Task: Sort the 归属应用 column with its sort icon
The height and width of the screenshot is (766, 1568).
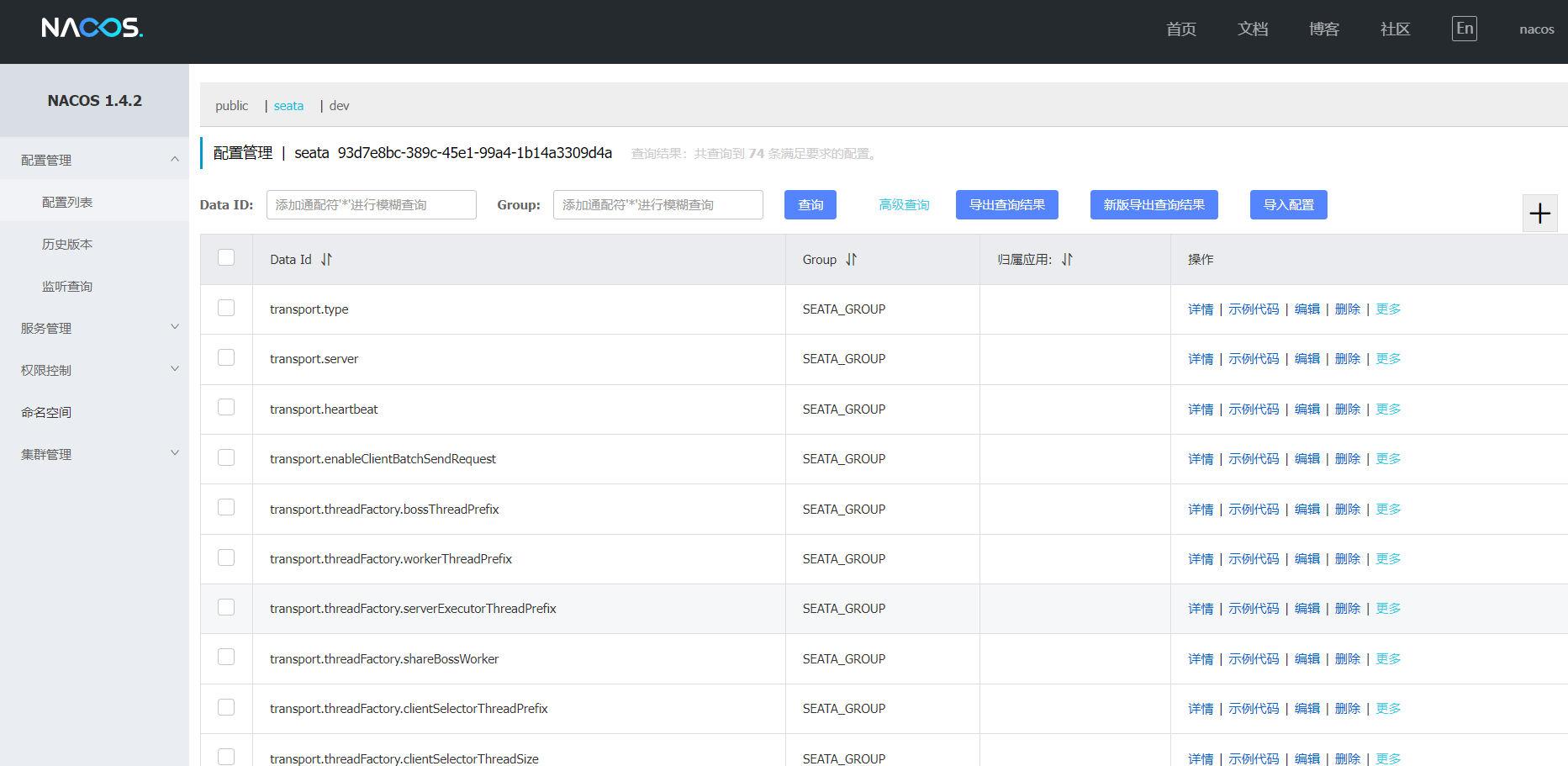Action: coord(1067,260)
